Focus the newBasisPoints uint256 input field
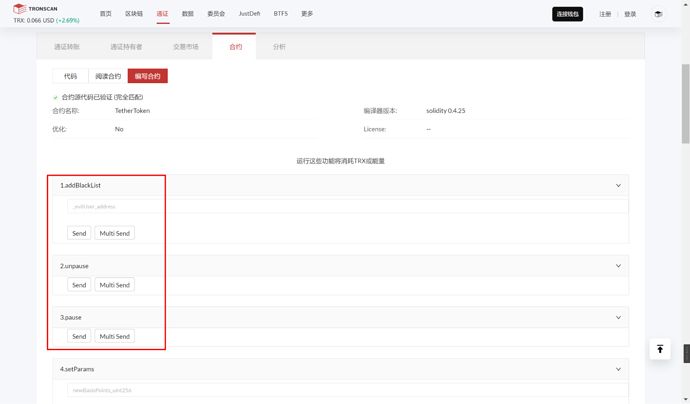Screen dimensions: 690x404 (x=348, y=390)
